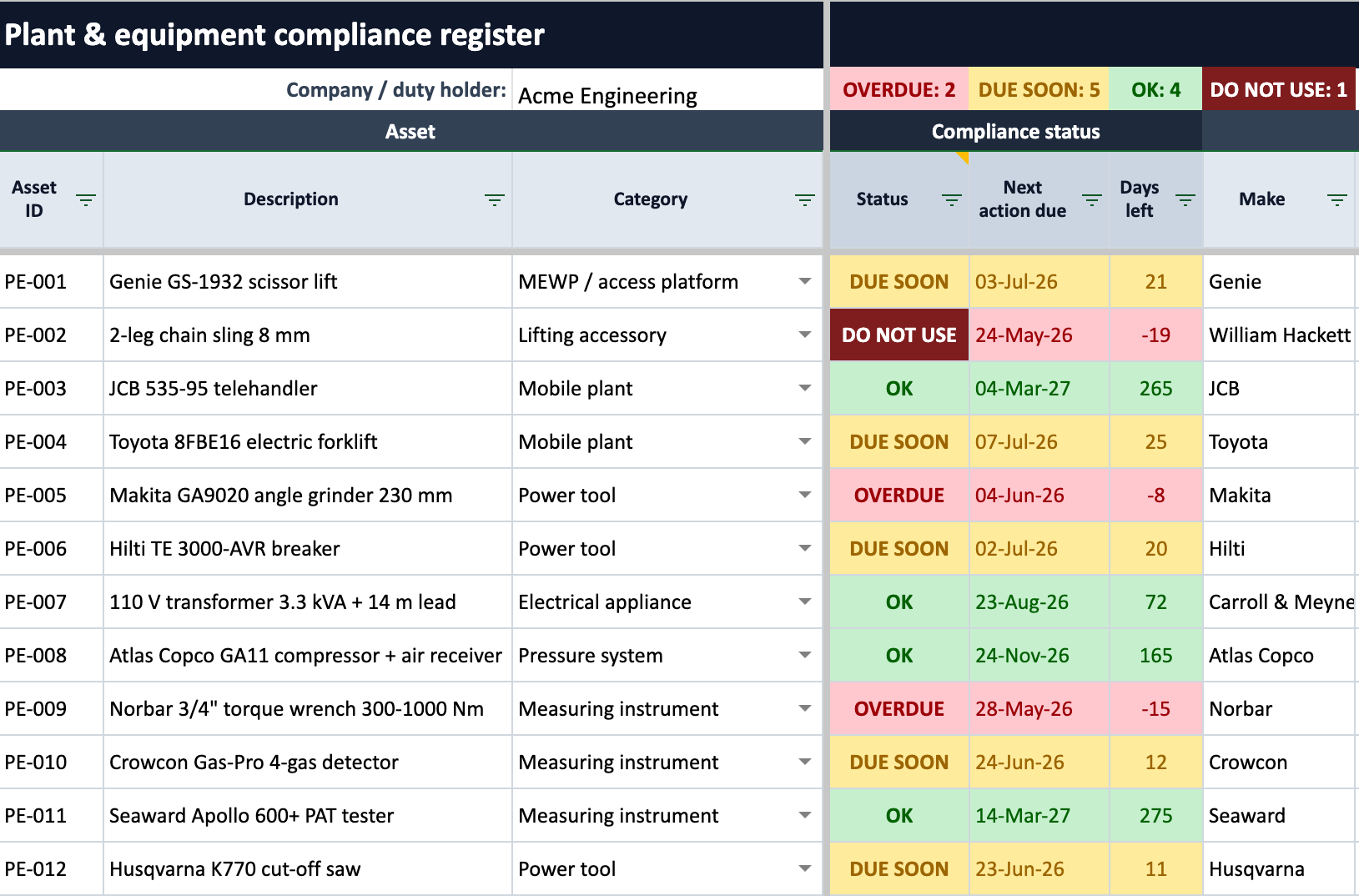The height and width of the screenshot is (896, 1359).
Task: Select the DUE SOON: 5 summary cell
Action: (1039, 89)
